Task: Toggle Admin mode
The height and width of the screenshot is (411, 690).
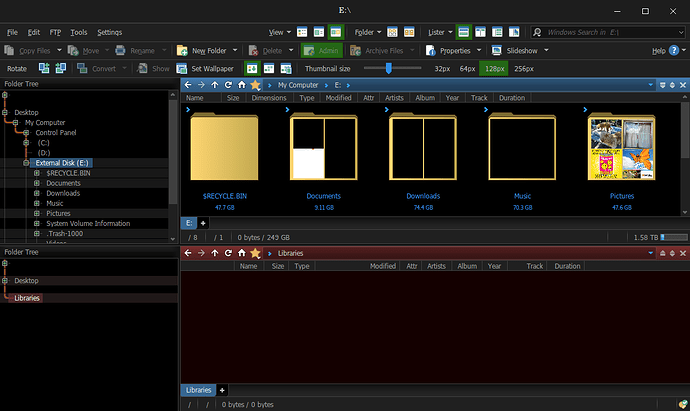Action: (x=322, y=51)
